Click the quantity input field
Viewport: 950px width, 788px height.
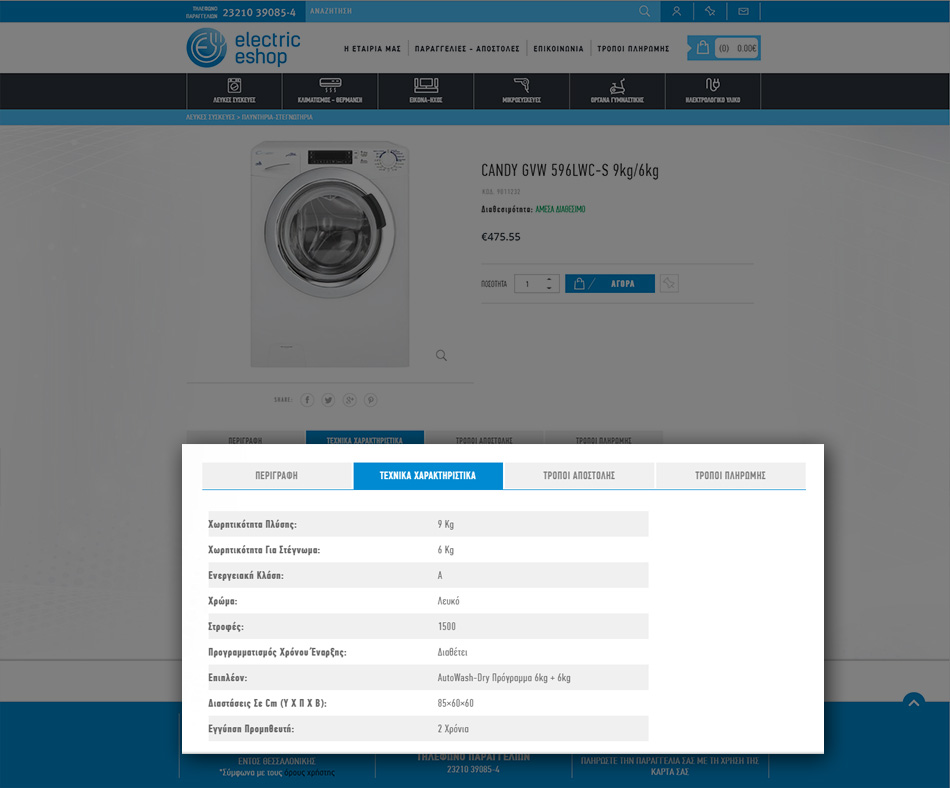click(529, 283)
